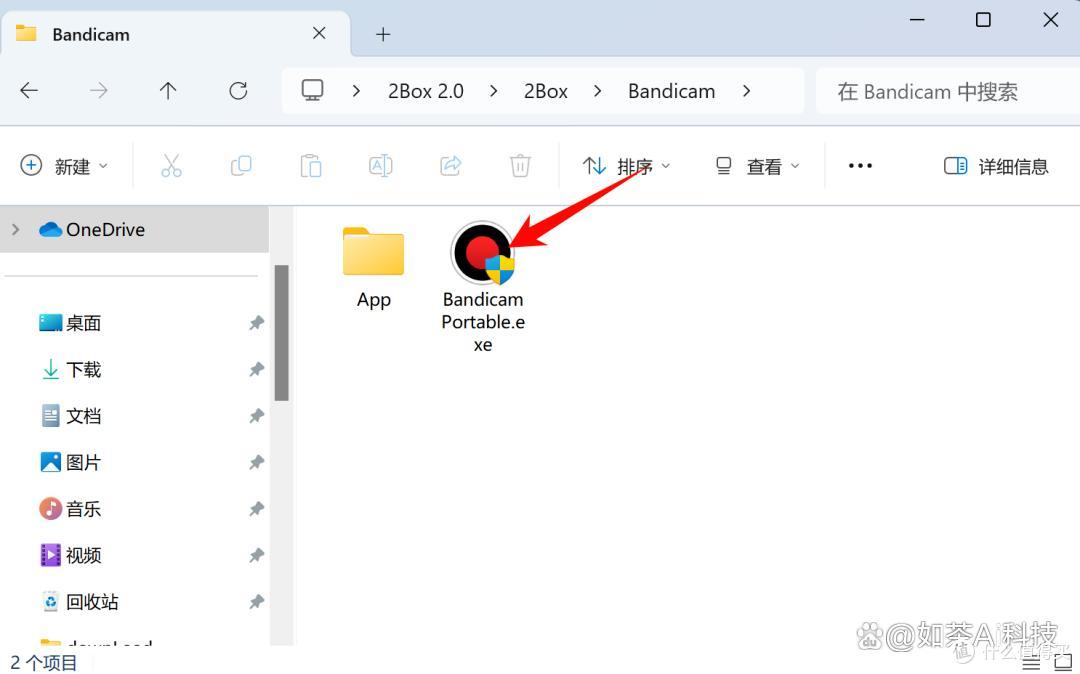The image size is (1080, 674).
Task: Click the pin icon beside 音乐
Action: pos(256,508)
